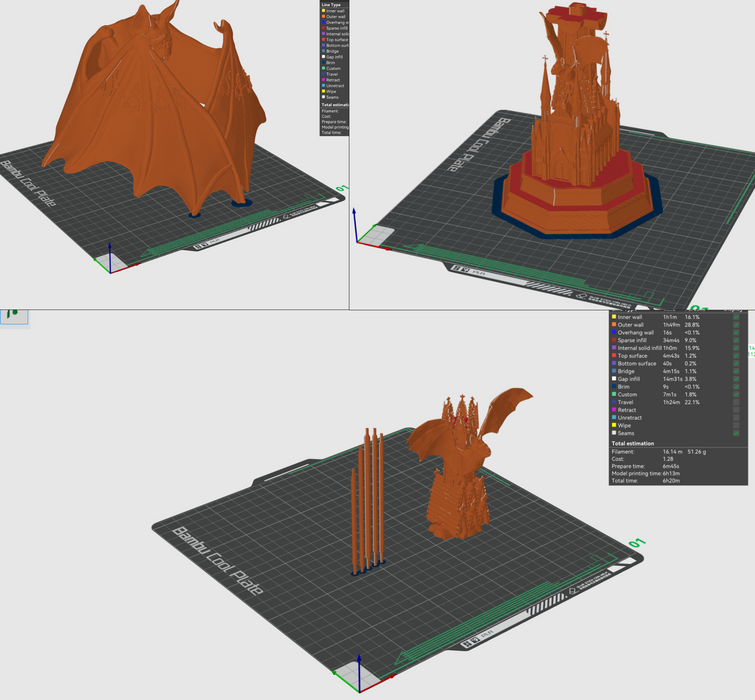Screen dimensions: 755x700
Task: Click the magenta Retract swatch in top legend
Action: click(323, 79)
